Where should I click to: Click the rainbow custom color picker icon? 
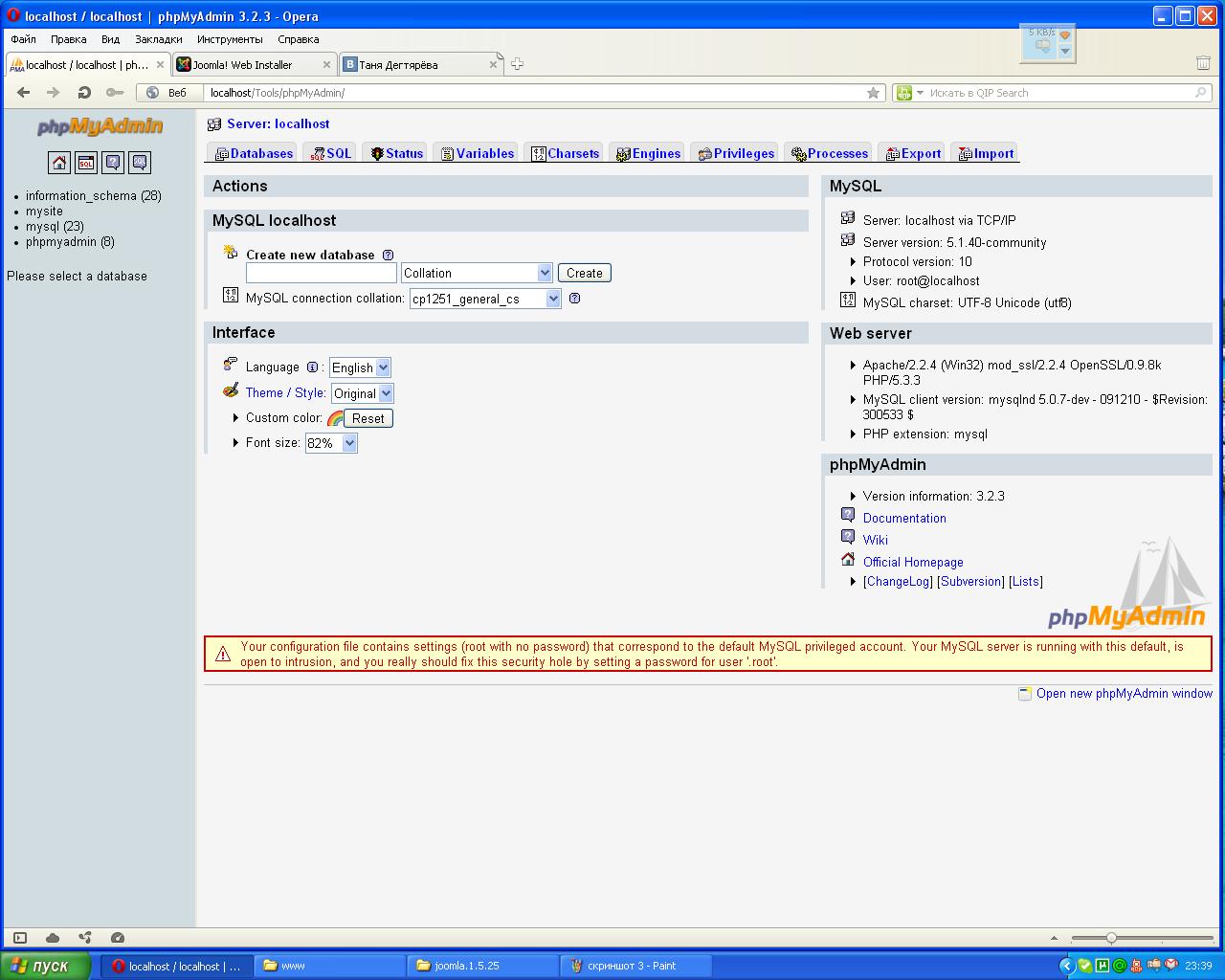335,418
